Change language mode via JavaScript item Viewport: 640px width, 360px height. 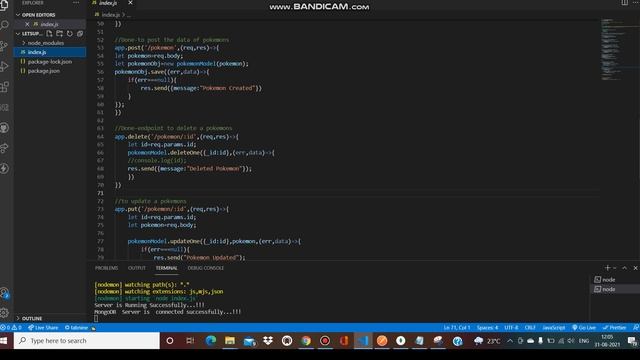tap(553, 327)
